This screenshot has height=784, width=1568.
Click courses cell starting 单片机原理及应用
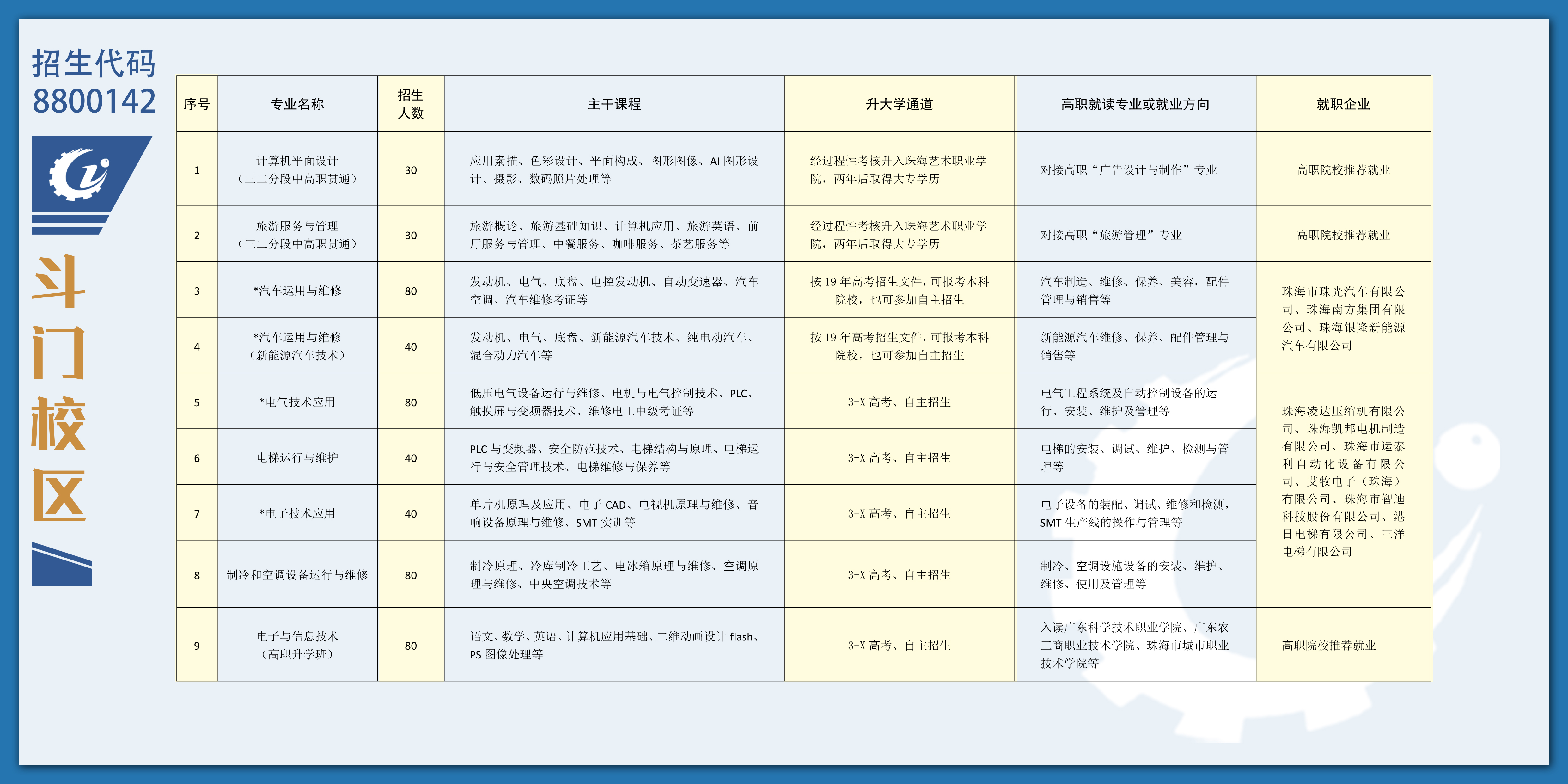[x=614, y=513]
